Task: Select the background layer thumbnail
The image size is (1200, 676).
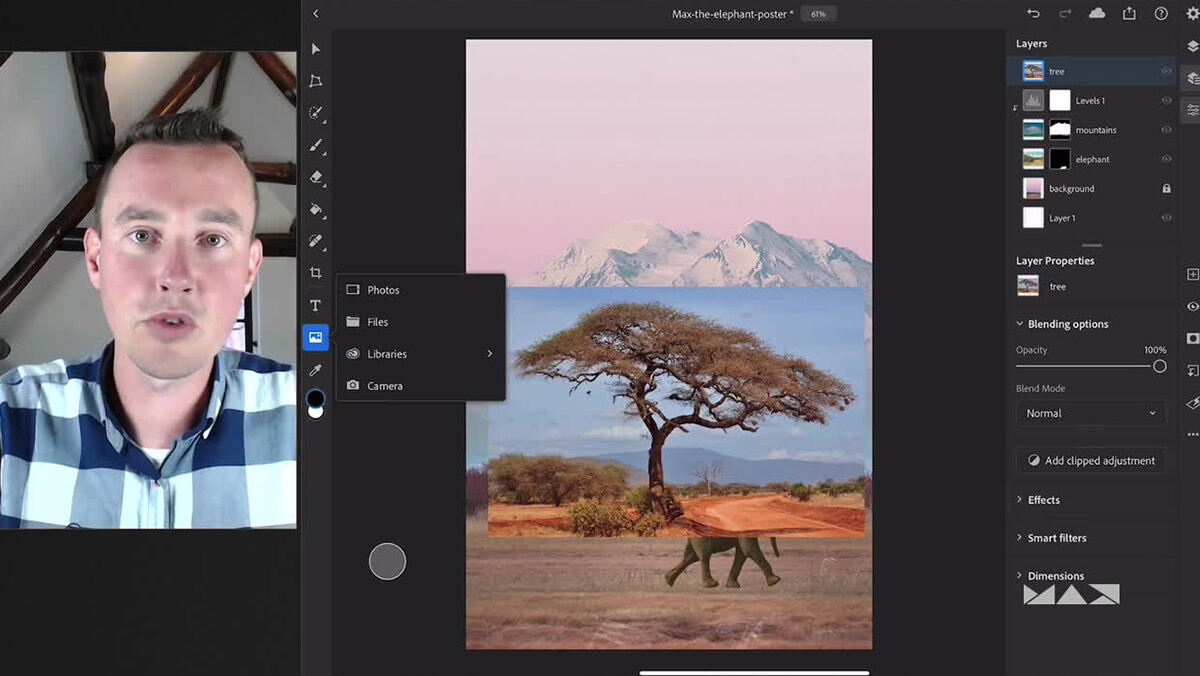Action: tap(1033, 188)
